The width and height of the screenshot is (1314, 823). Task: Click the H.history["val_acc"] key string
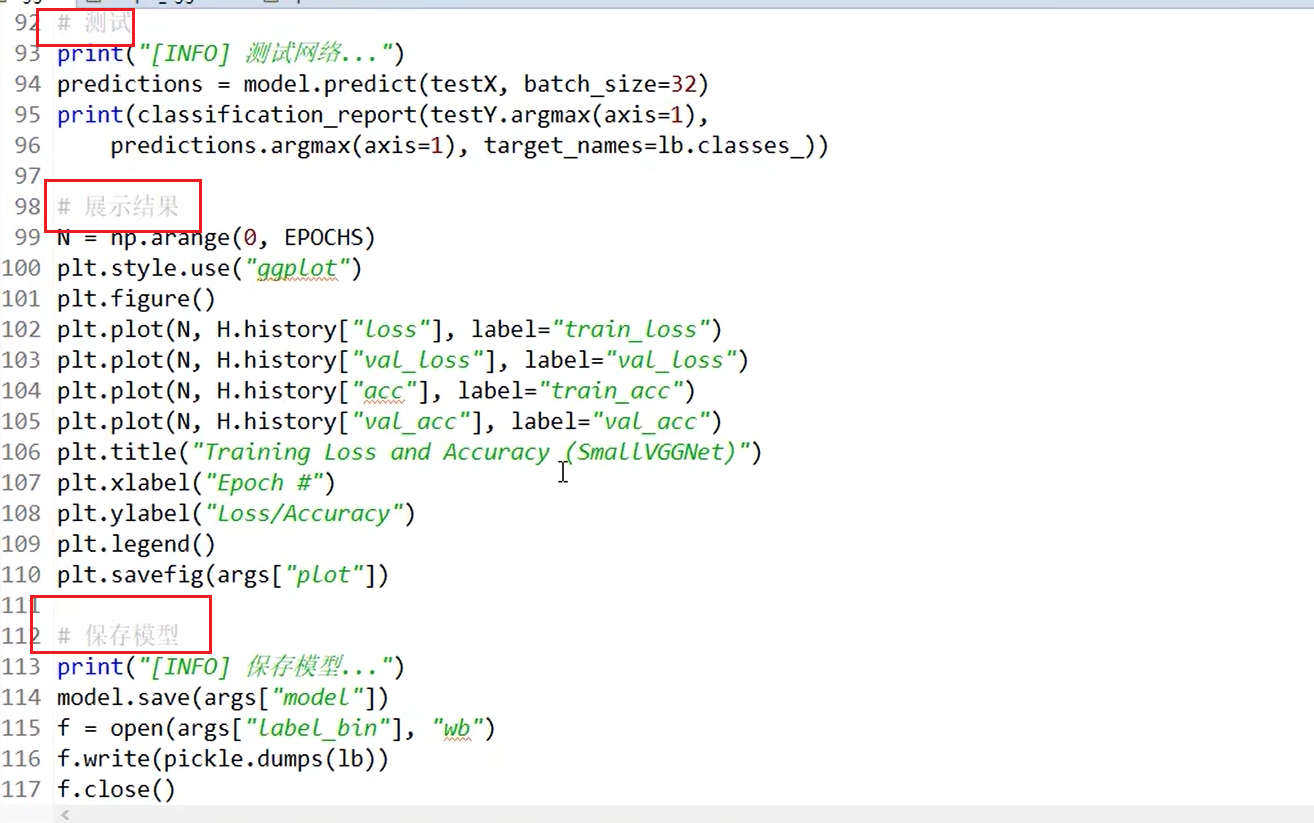[x=410, y=421]
